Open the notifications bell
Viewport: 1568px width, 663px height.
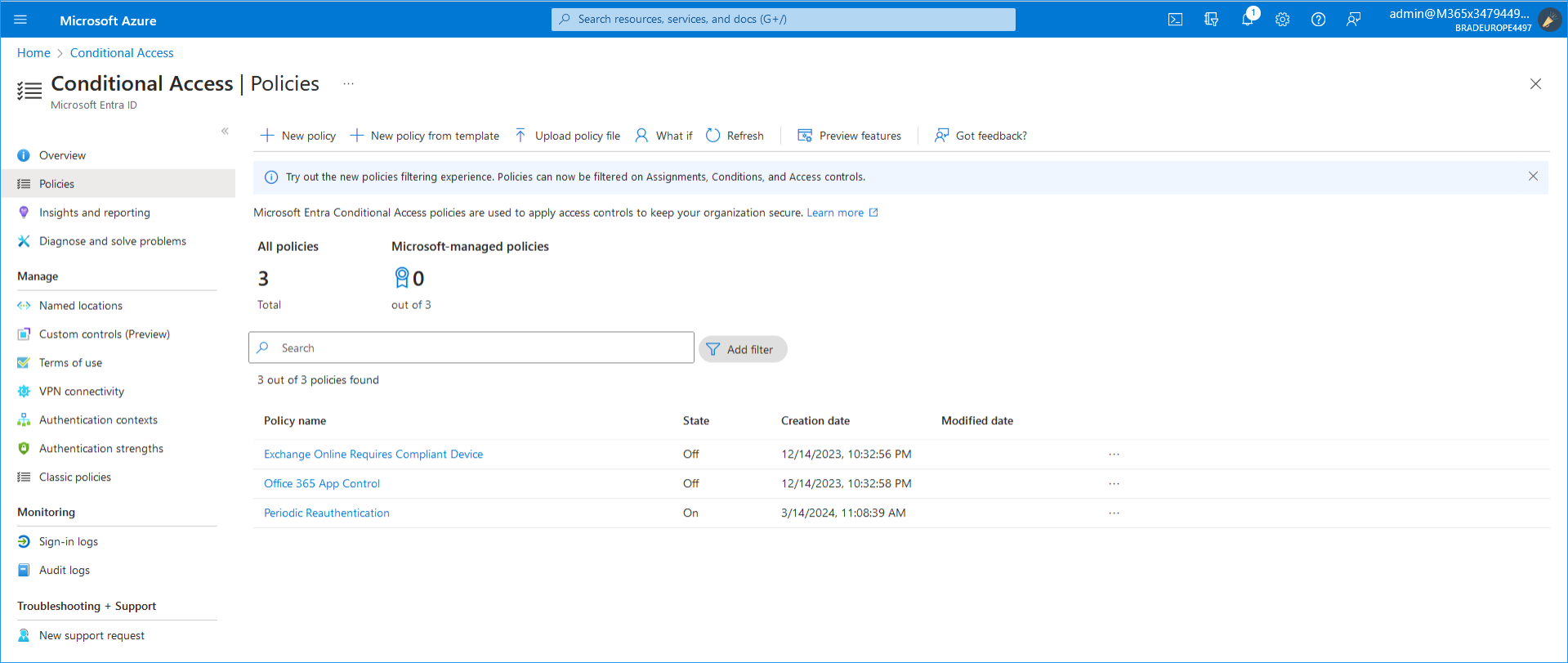coord(1248,20)
